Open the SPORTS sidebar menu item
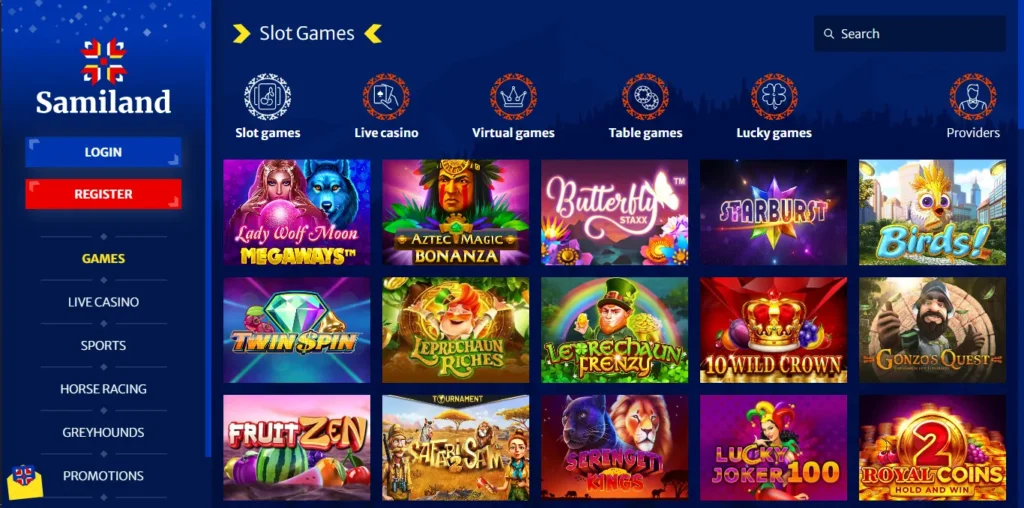Image resolution: width=1024 pixels, height=508 pixels. [x=103, y=345]
